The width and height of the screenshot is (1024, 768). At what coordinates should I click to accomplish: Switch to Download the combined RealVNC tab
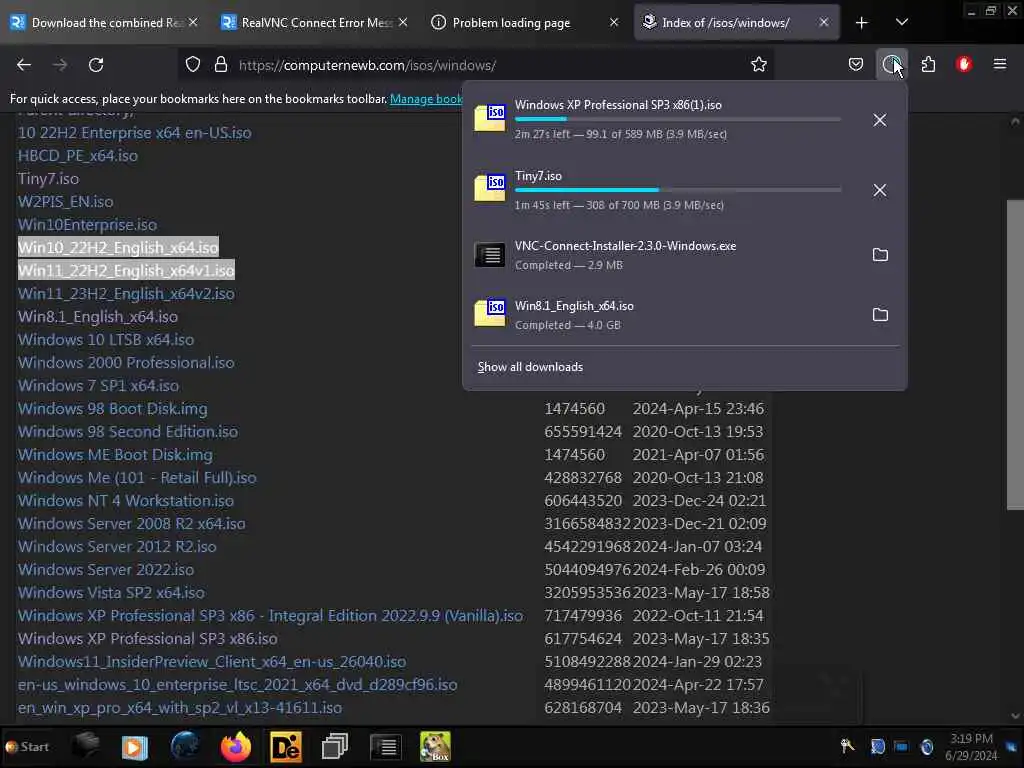coord(104,23)
